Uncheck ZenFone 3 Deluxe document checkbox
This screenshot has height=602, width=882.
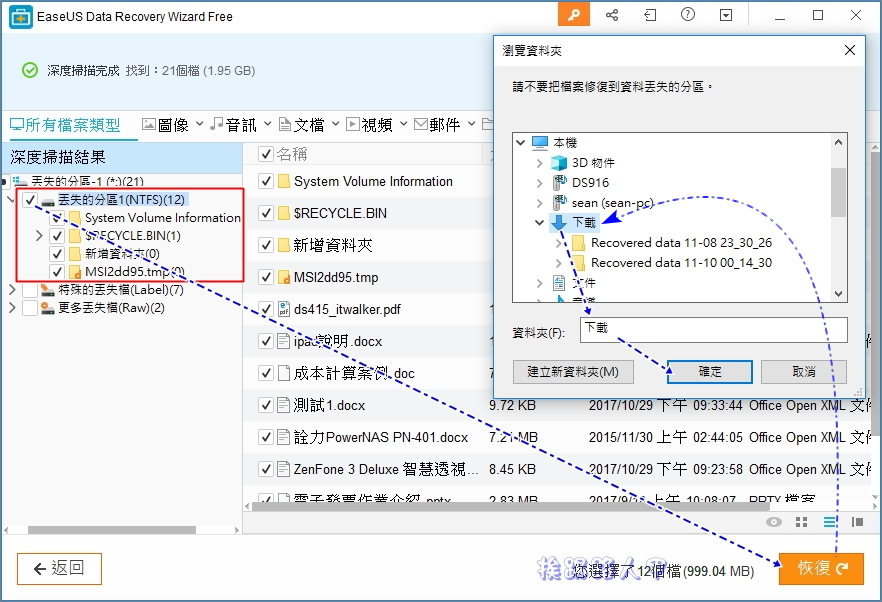coord(266,469)
